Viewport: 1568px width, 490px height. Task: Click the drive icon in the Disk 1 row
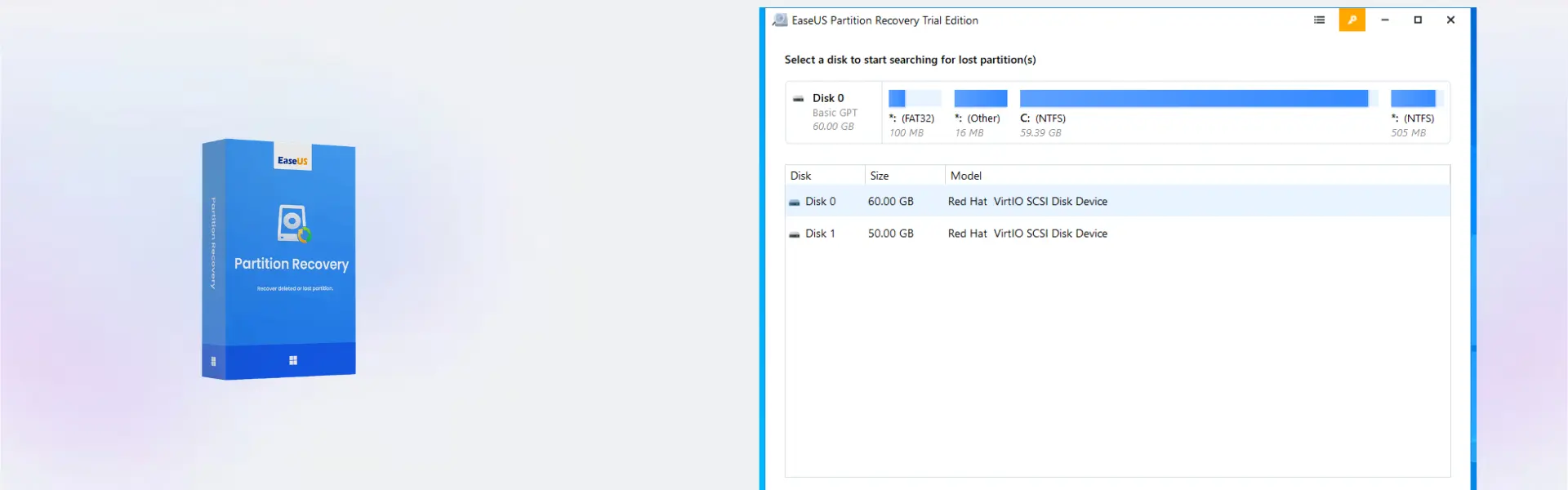click(x=794, y=234)
